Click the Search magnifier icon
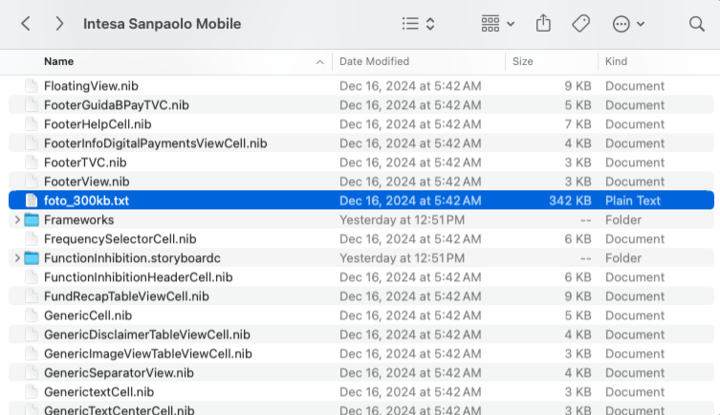Viewport: 720px width, 415px height. 697,23
